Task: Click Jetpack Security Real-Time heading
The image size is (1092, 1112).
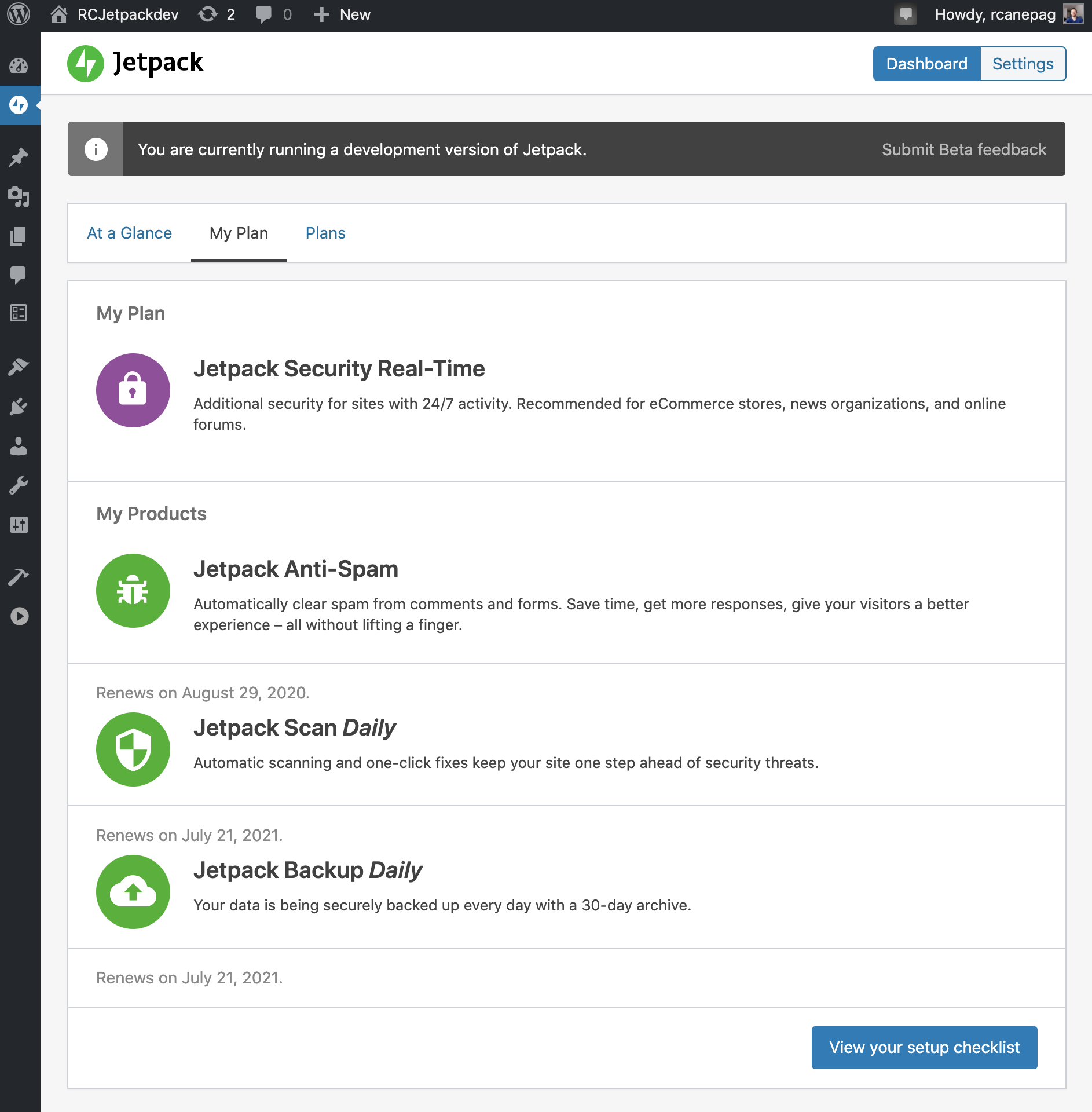Action: coord(339,369)
